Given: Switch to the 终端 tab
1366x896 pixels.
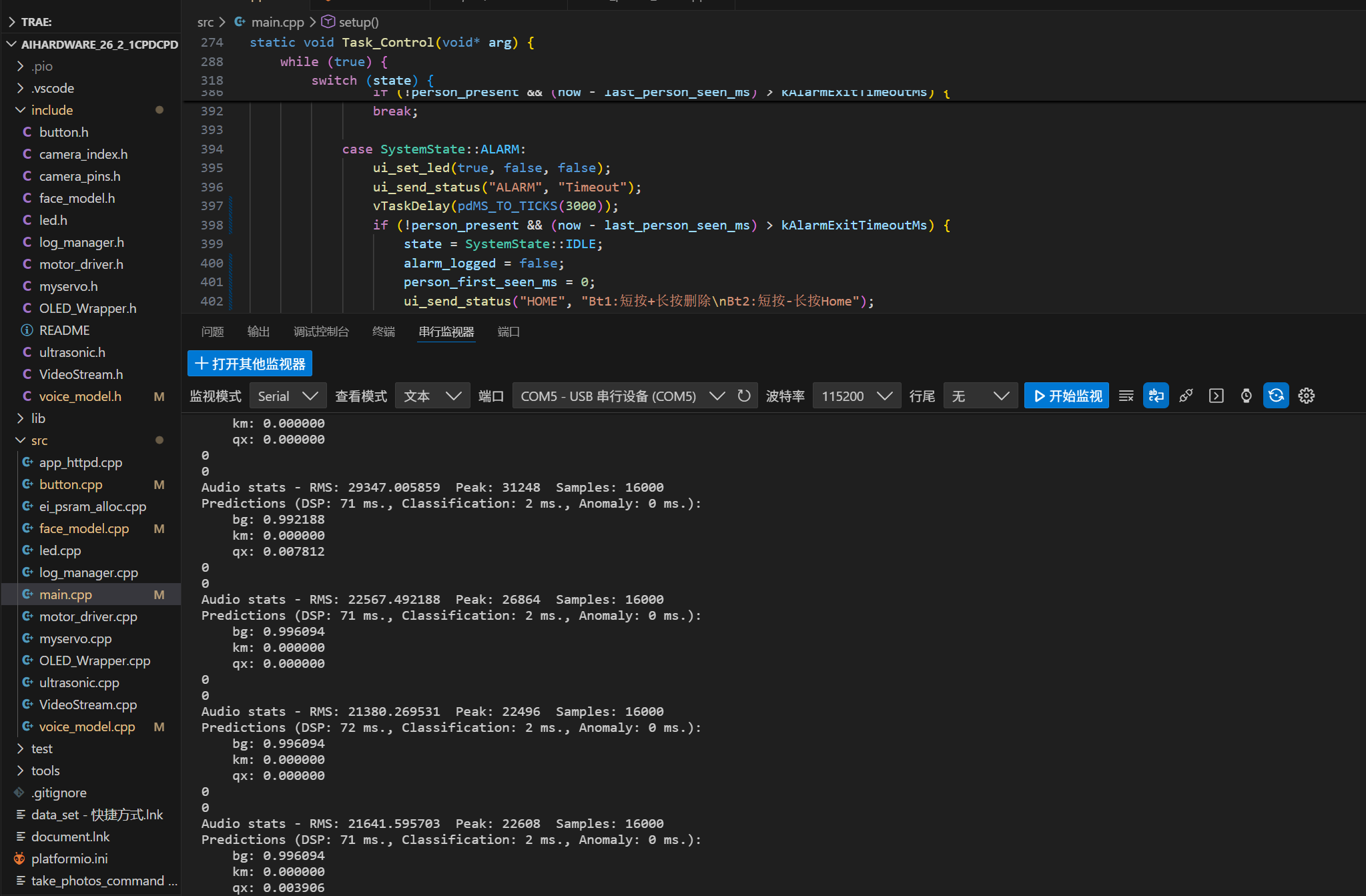Looking at the screenshot, I should coord(383,332).
